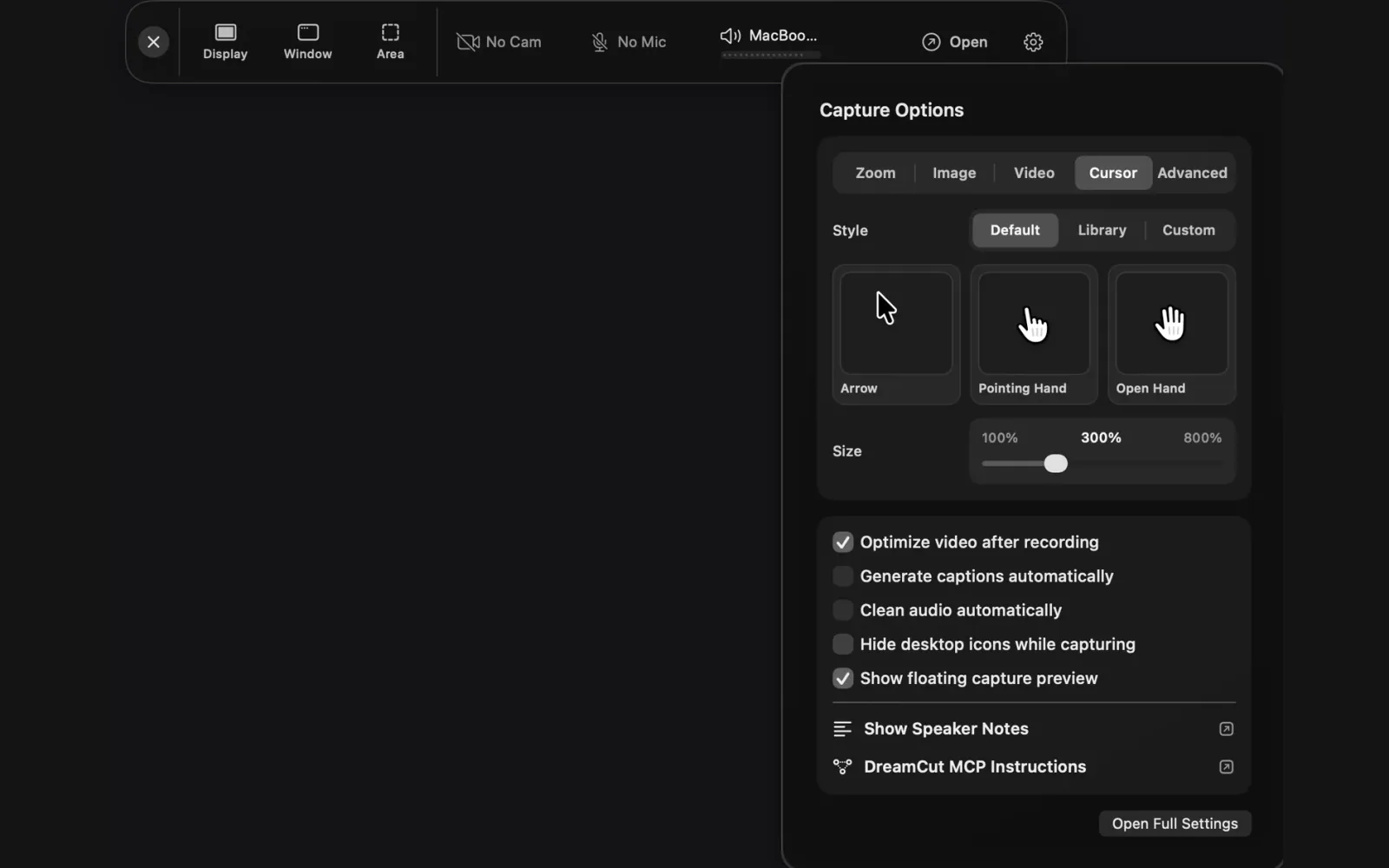Enable Clean audio automatically
1389x868 pixels.
[843, 610]
